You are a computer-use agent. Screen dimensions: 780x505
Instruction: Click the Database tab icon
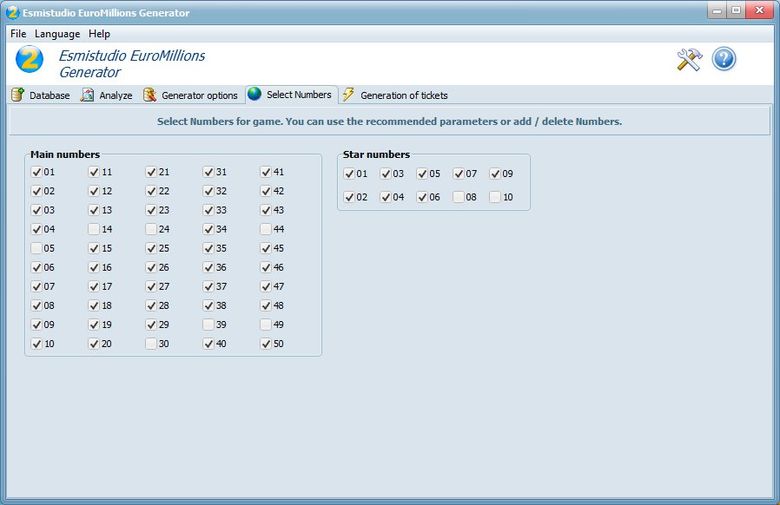click(17, 95)
